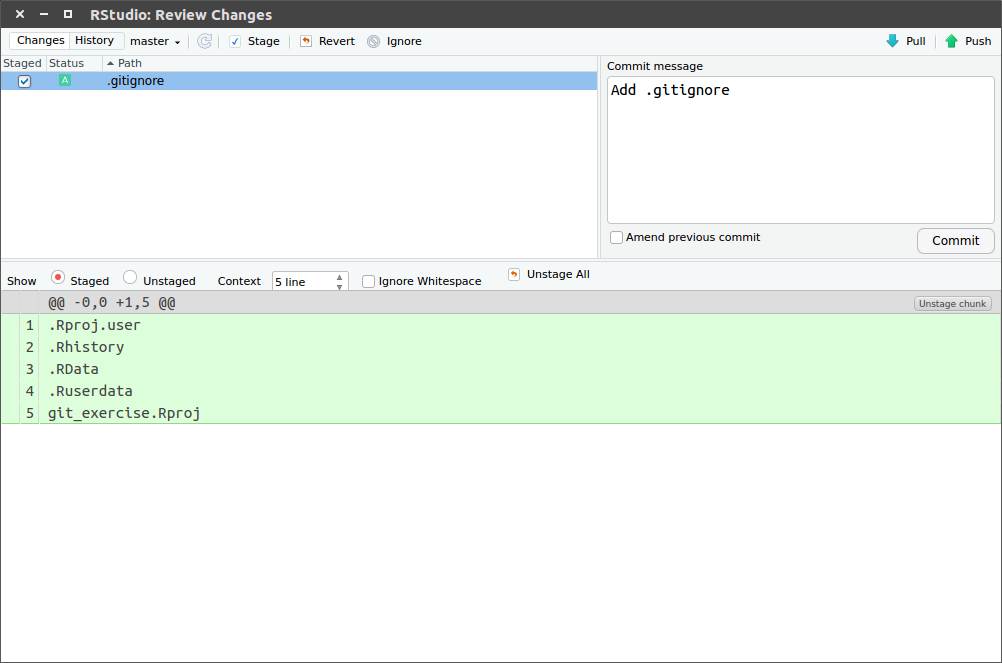Viewport: 1002px width, 663px height.
Task: Click the Path column sort arrow
Action: click(x=109, y=63)
